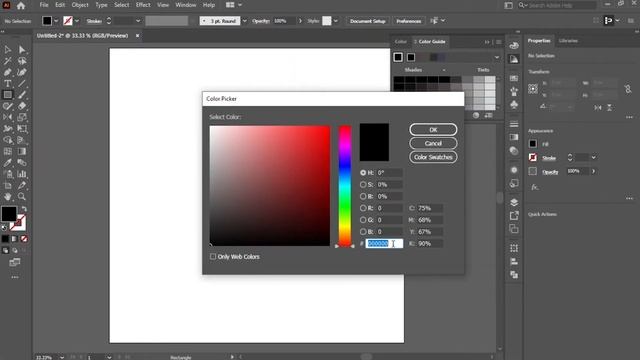Screen dimensions: 640x360
Task: Click the Preferences button
Action: pyautogui.click(x=409, y=21)
